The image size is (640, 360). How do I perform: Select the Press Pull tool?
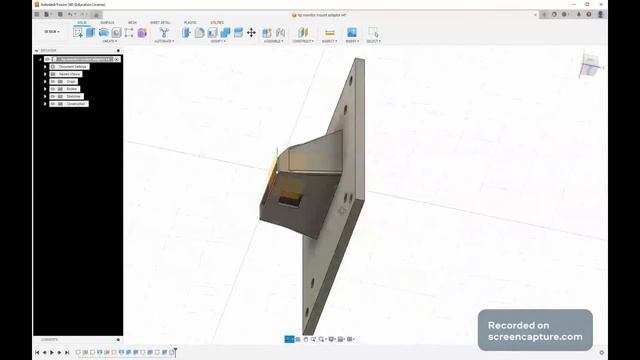coord(187,32)
